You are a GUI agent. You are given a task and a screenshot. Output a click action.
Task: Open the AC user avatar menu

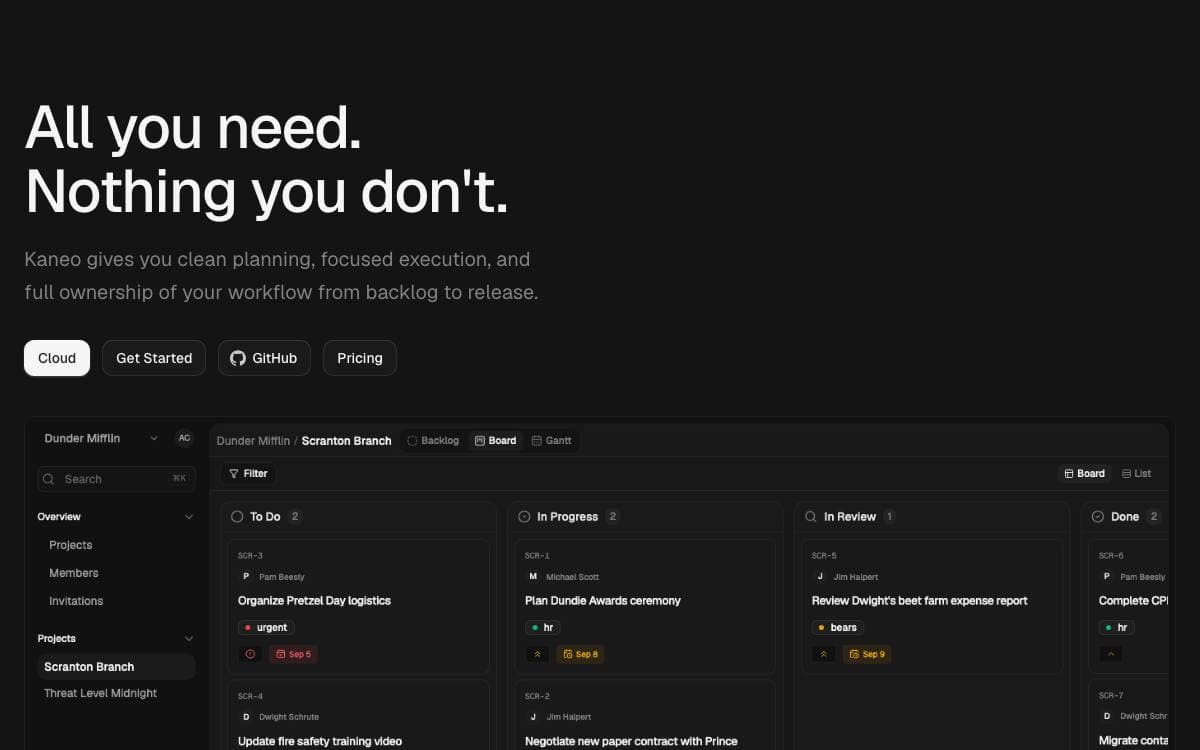pyautogui.click(x=184, y=438)
